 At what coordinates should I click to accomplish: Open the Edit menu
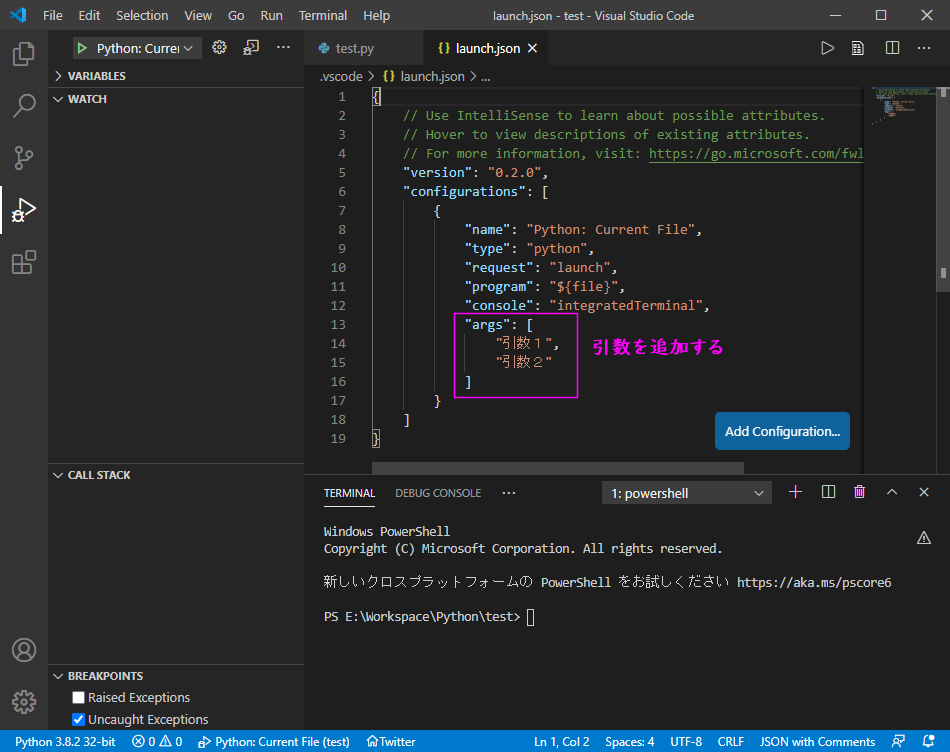[89, 15]
